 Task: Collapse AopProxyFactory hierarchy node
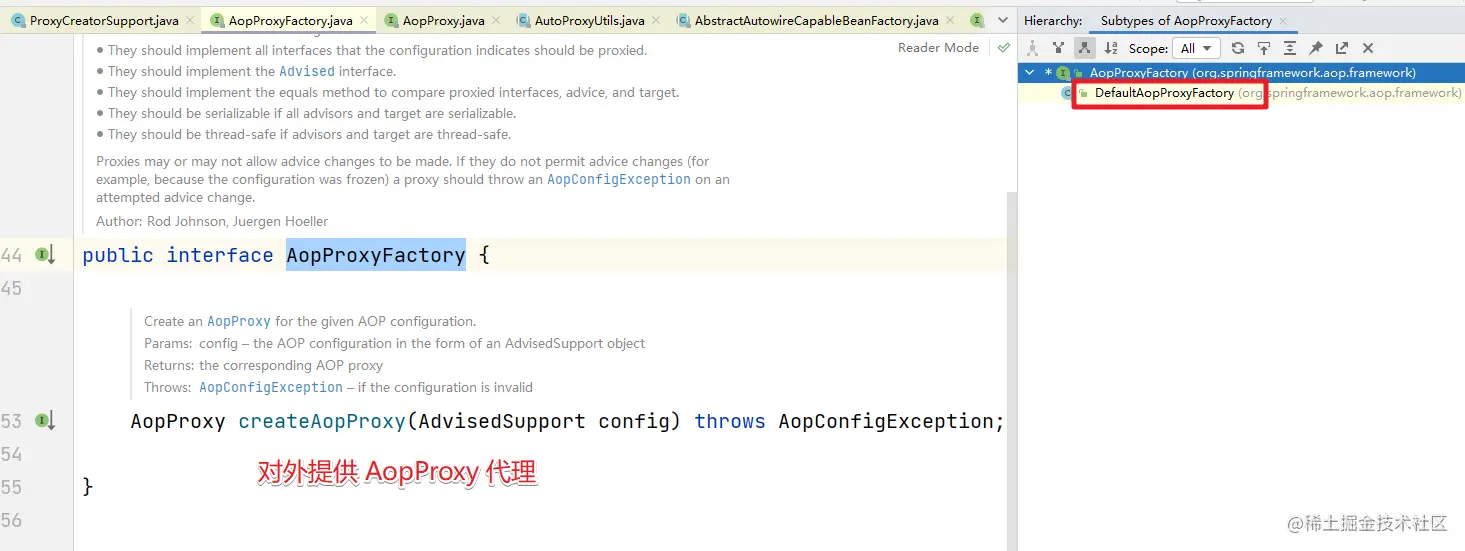click(1031, 72)
